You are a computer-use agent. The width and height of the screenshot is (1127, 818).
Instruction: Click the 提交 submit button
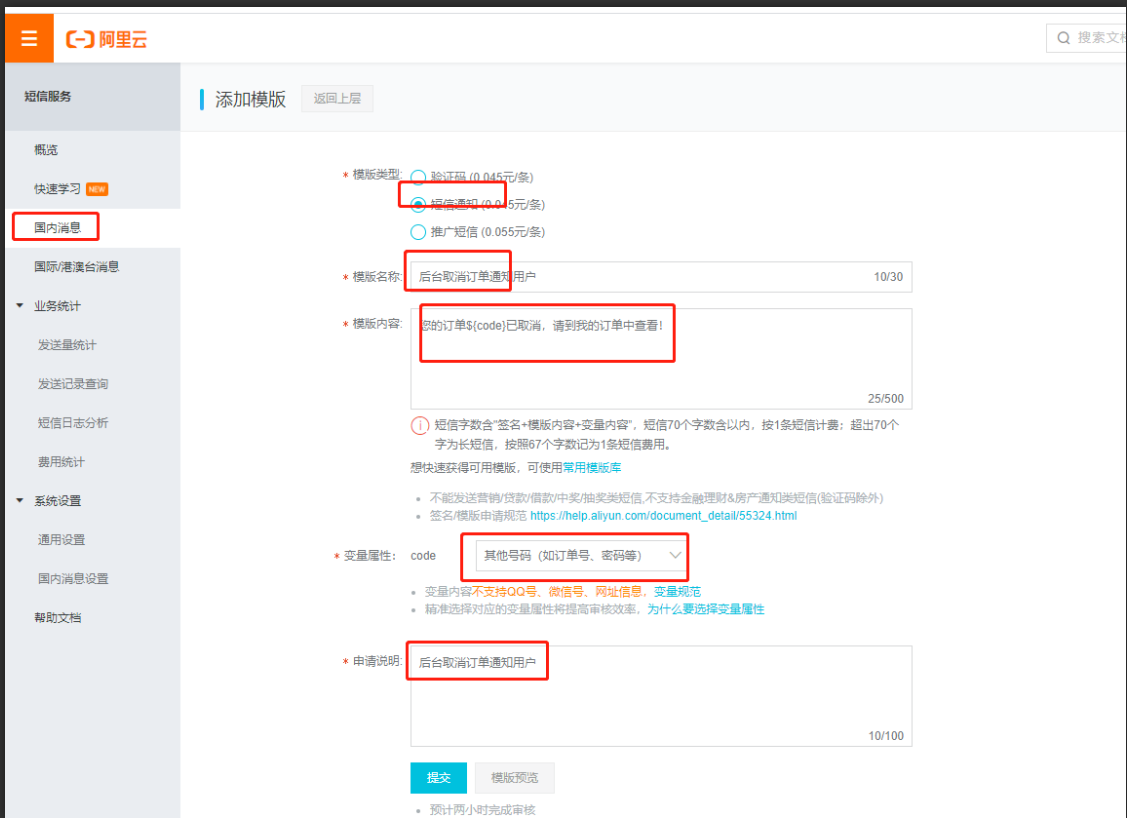pos(438,778)
